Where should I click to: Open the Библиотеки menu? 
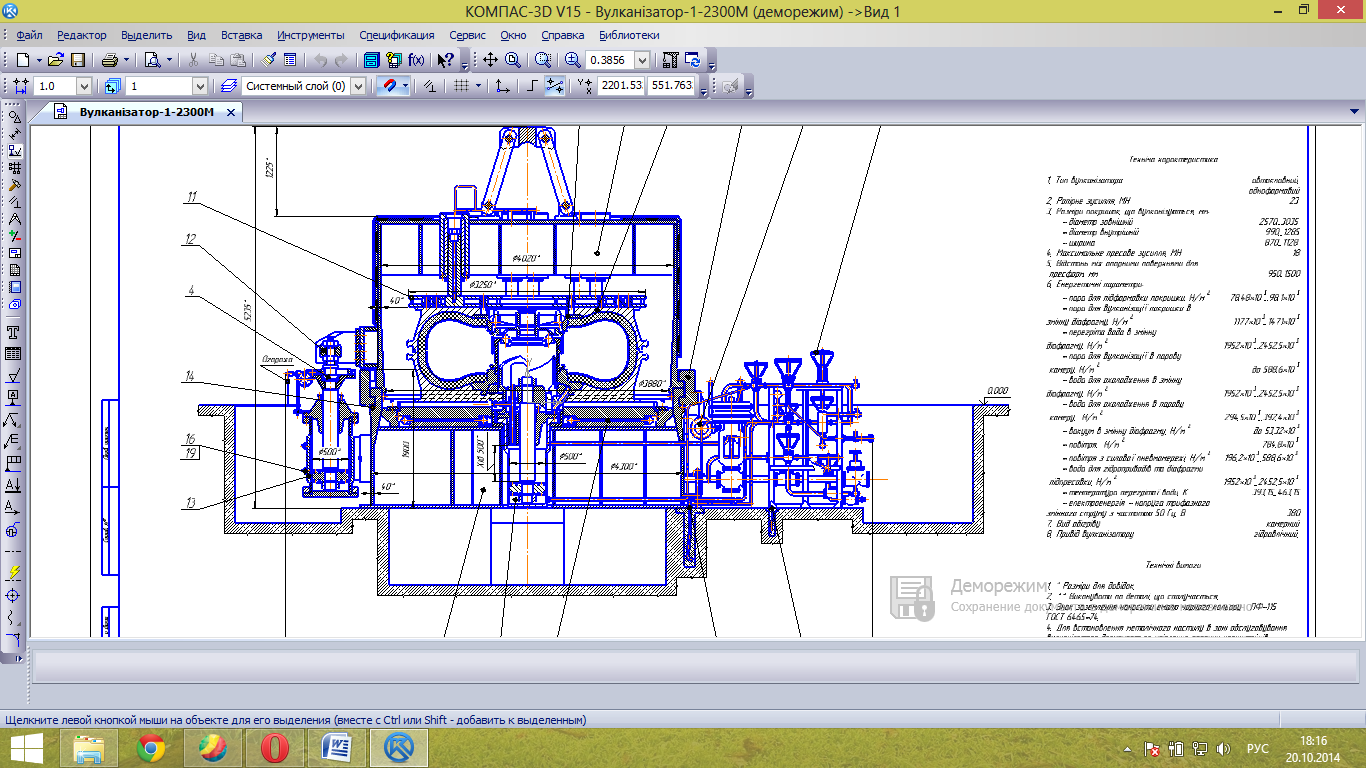(629, 34)
